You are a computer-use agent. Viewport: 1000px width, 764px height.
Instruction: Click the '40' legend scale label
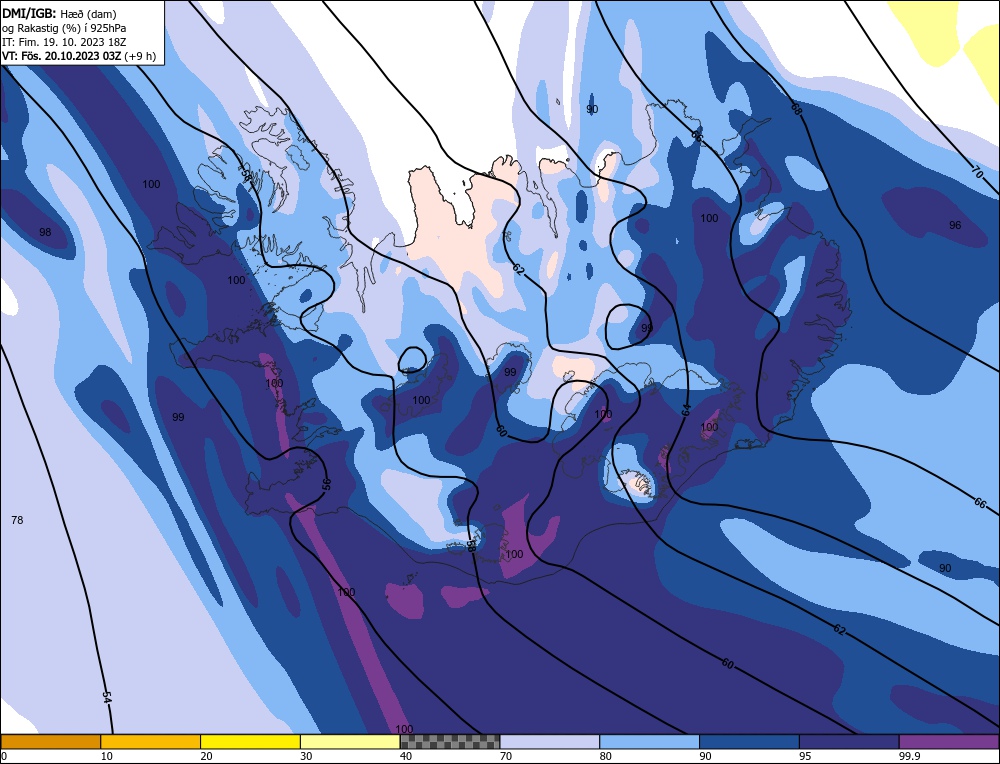pos(406,756)
